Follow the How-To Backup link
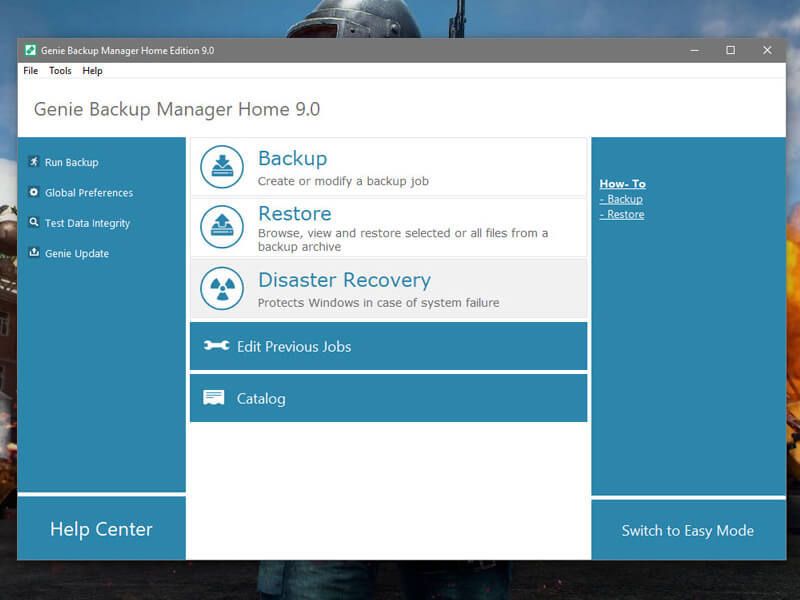The height and width of the screenshot is (600, 800). coord(622,199)
